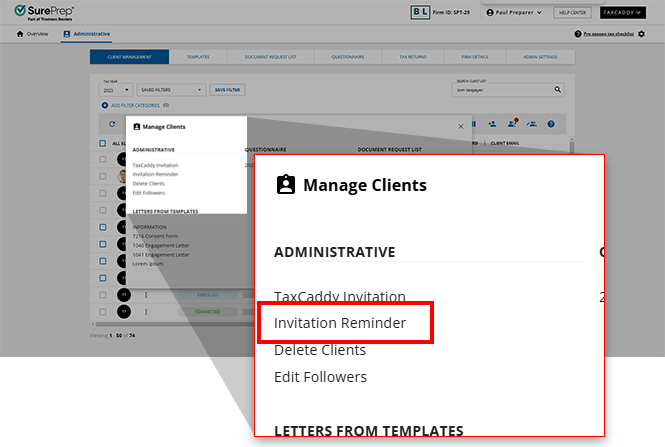Click the BL firm logo
Image resolution: width=665 pixels, height=447 pixels.
pos(420,12)
